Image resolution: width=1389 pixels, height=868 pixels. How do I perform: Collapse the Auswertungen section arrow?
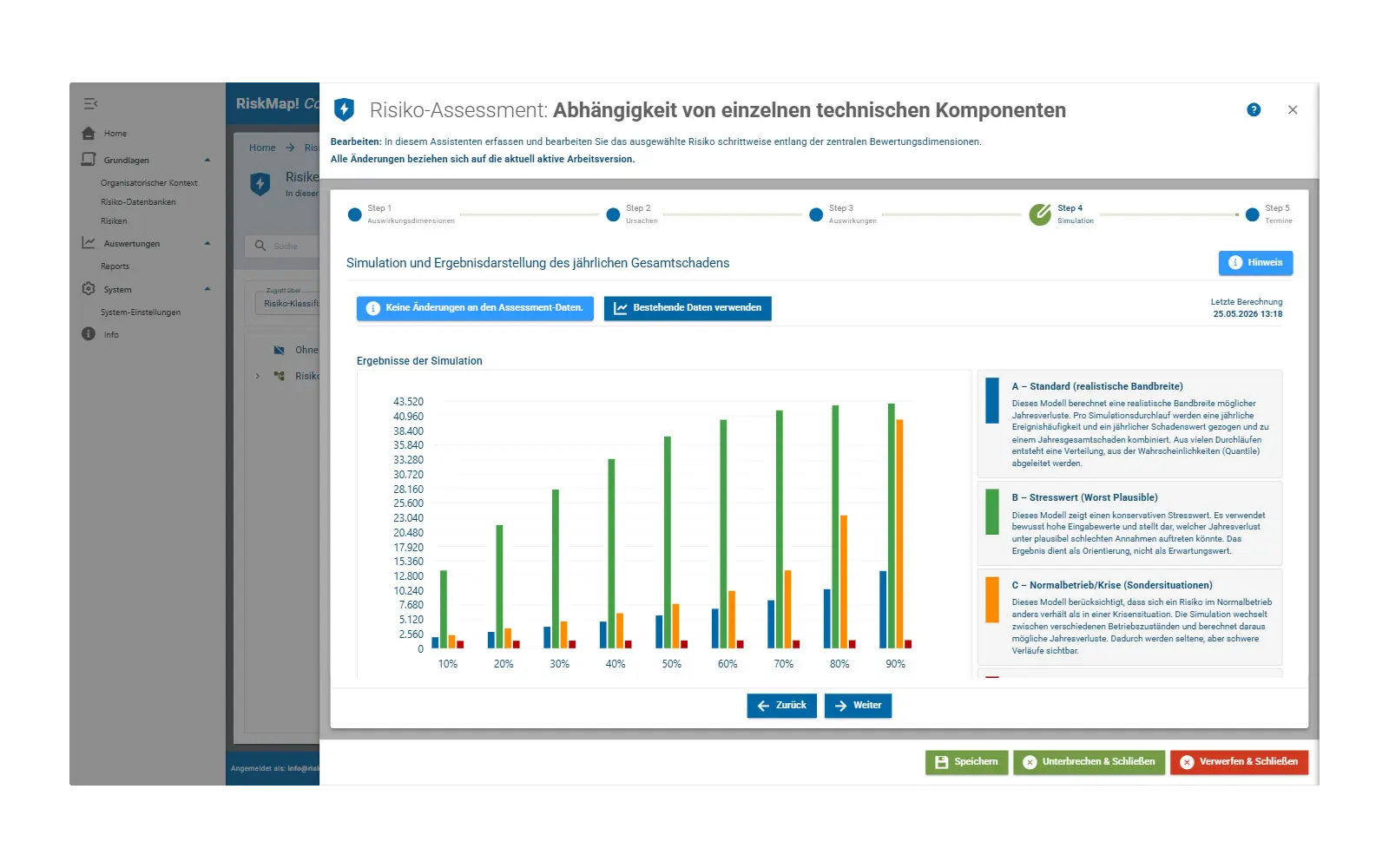[207, 243]
